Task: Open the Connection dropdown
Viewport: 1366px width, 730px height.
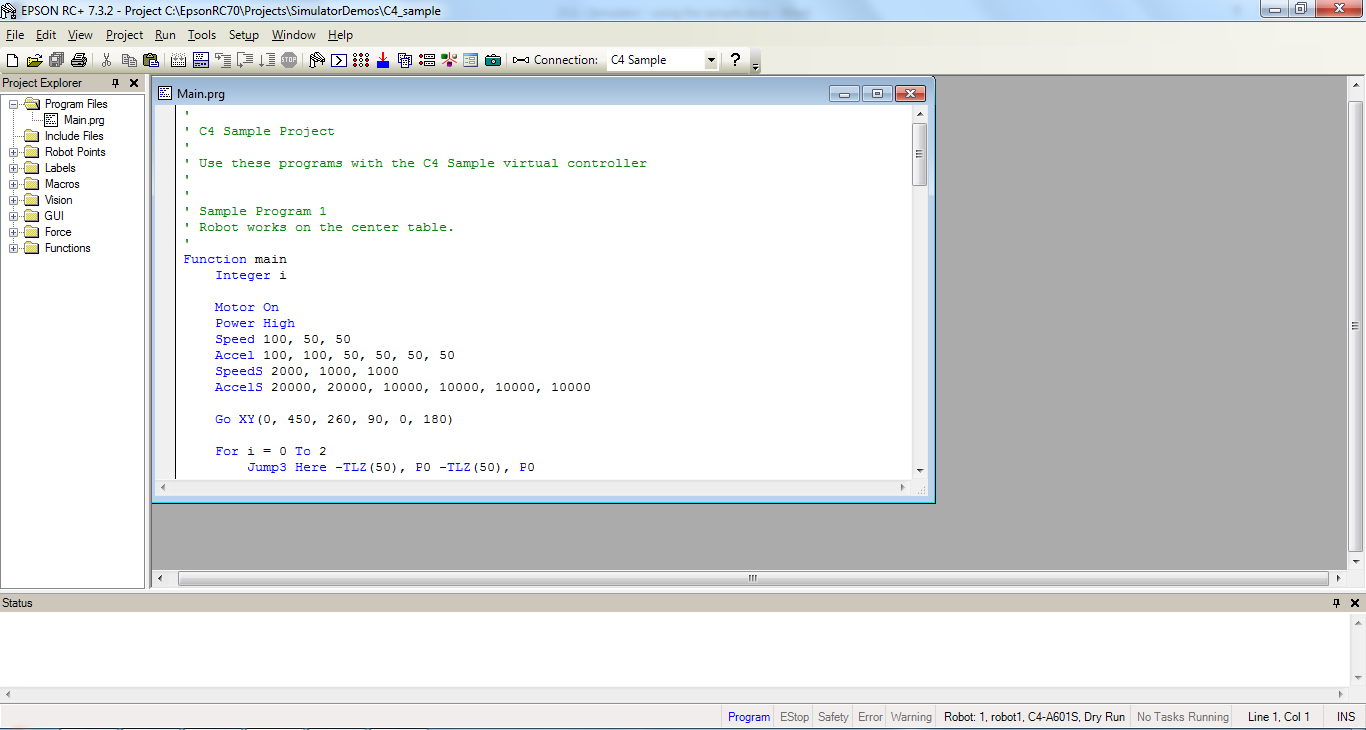Action: pos(710,60)
